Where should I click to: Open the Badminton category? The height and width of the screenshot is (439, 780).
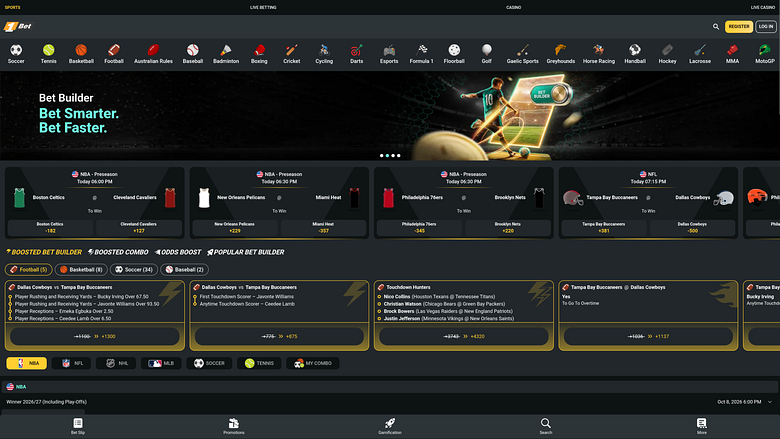[x=226, y=54]
